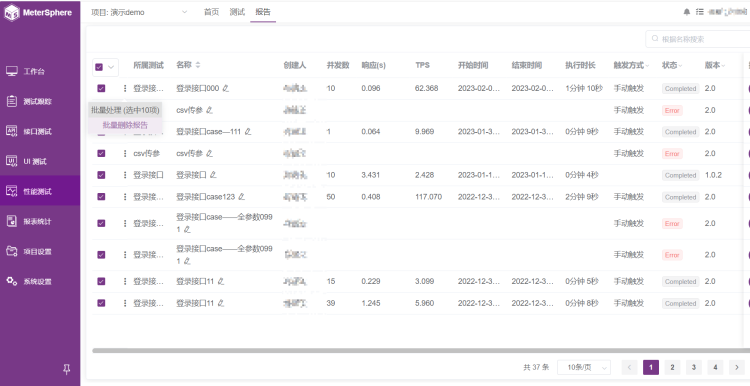Click the version value 1.0.2
750x386 pixels.
(714, 175)
